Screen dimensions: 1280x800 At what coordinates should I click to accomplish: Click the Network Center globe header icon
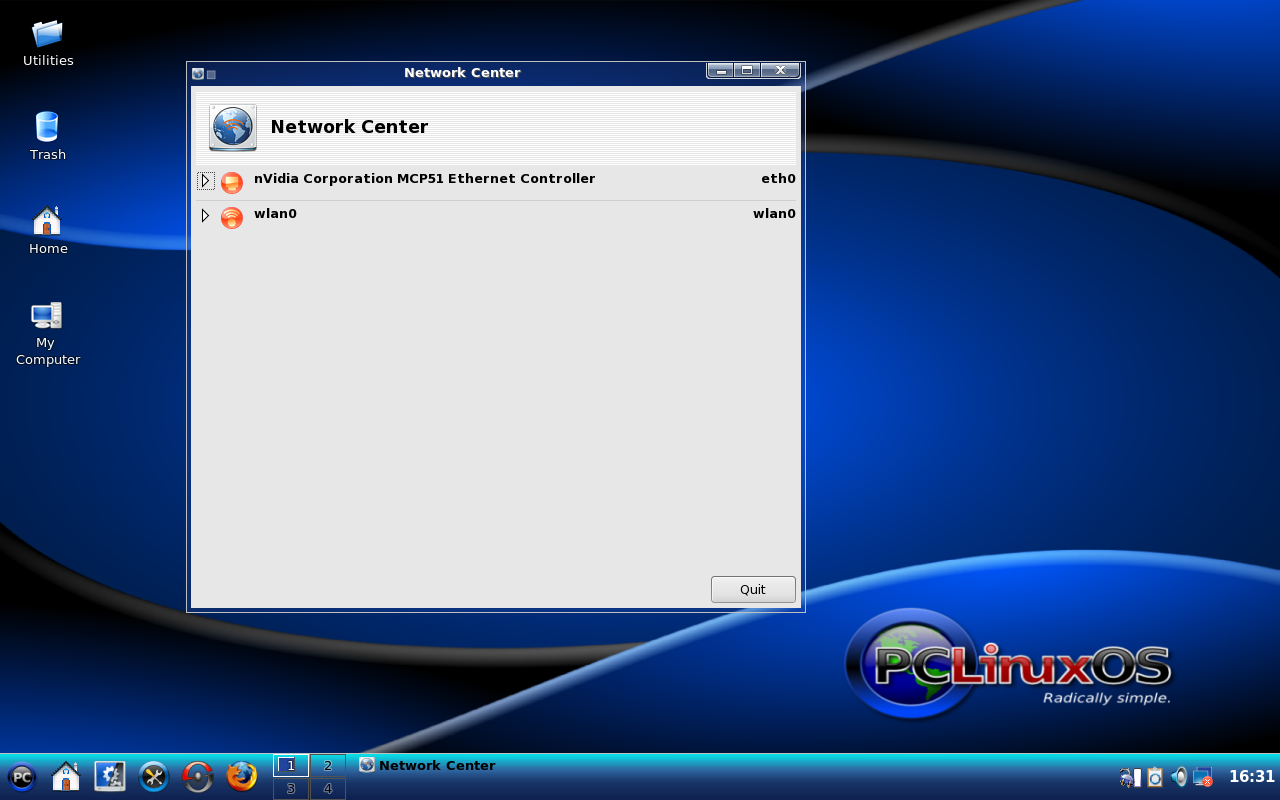click(233, 127)
